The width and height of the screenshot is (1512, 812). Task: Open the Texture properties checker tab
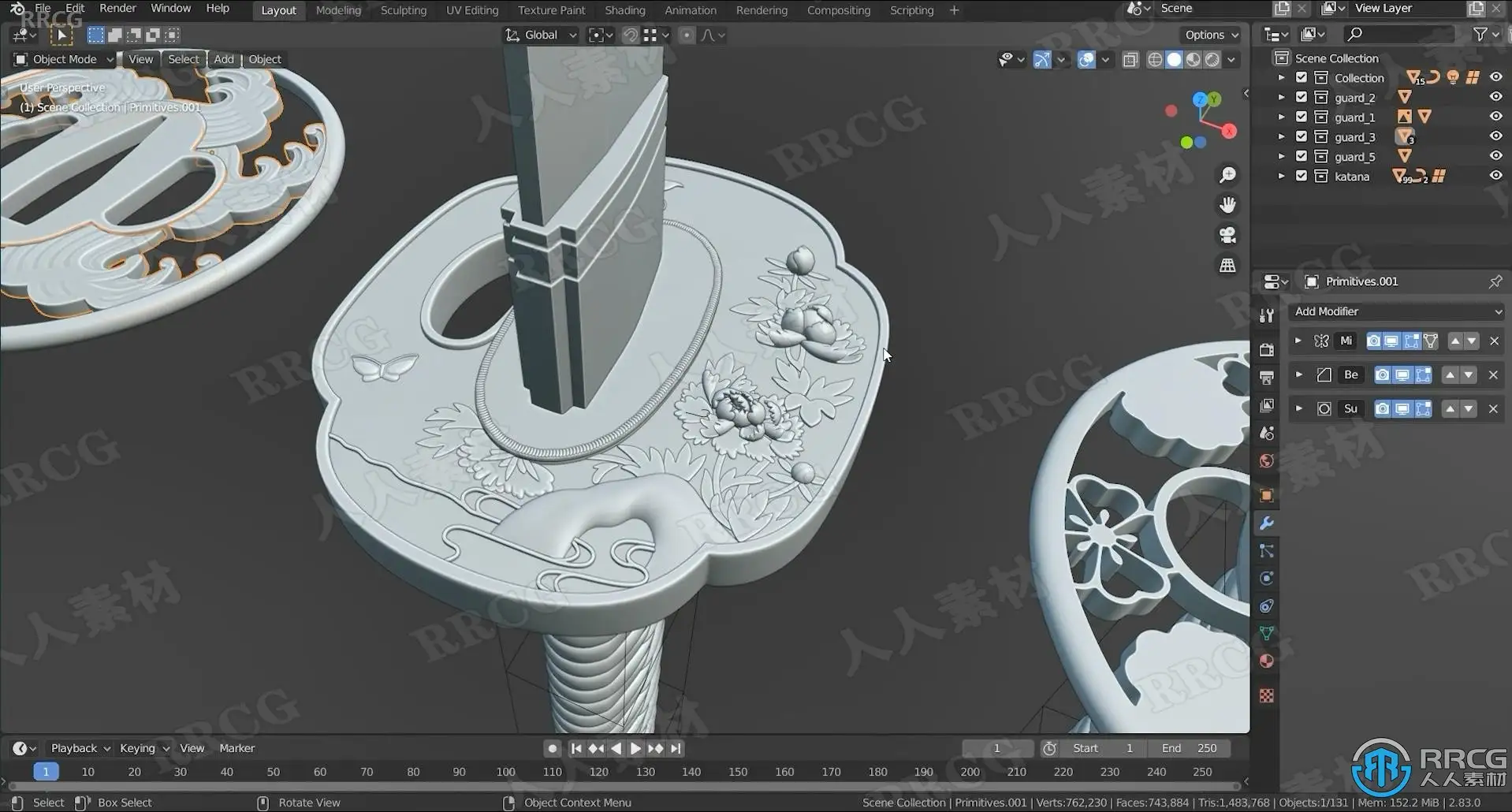pos(1267,695)
